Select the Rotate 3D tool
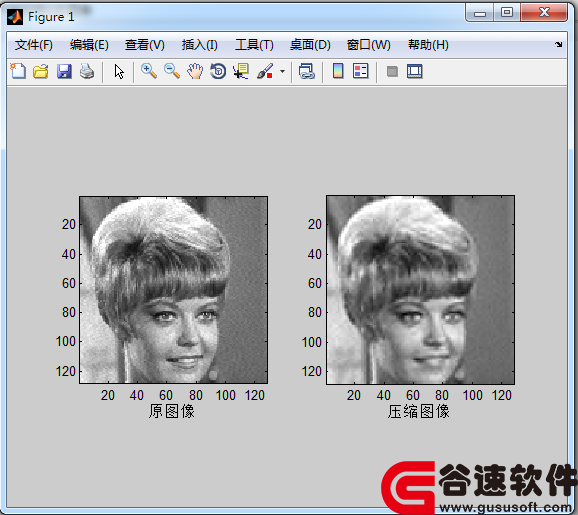 click(x=218, y=71)
